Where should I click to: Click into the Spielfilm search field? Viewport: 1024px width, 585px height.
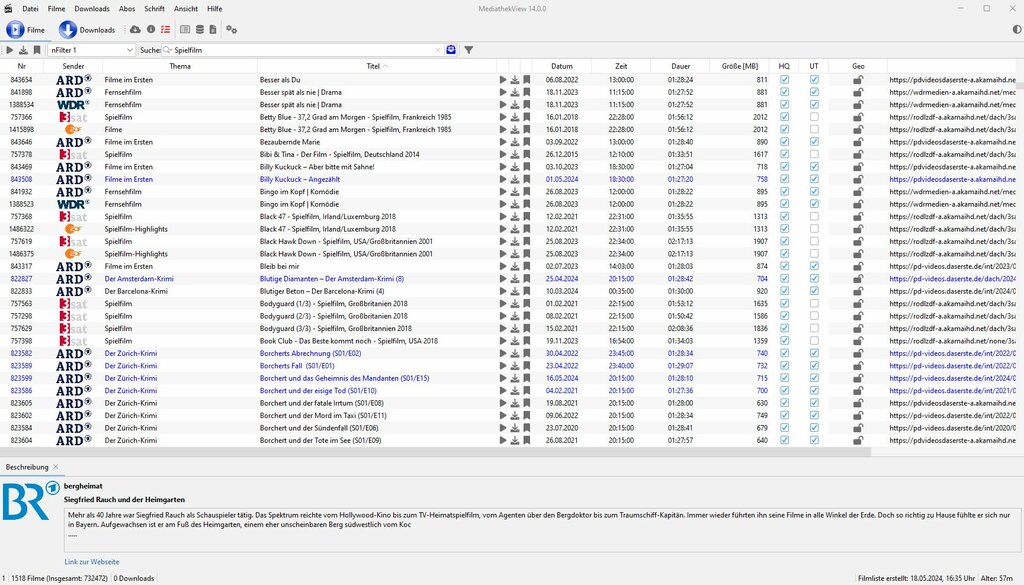304,50
